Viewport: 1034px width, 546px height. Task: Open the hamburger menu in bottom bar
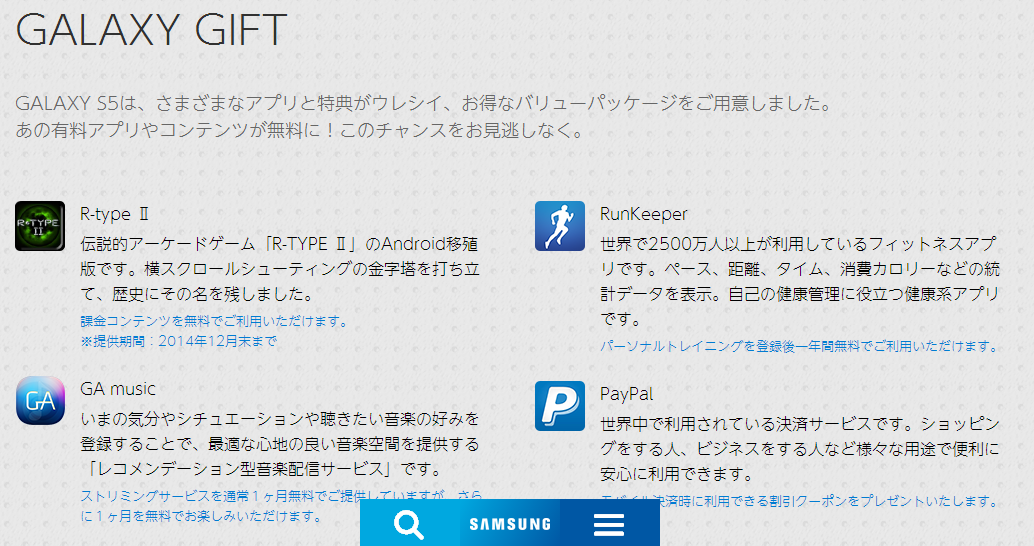[x=609, y=525]
